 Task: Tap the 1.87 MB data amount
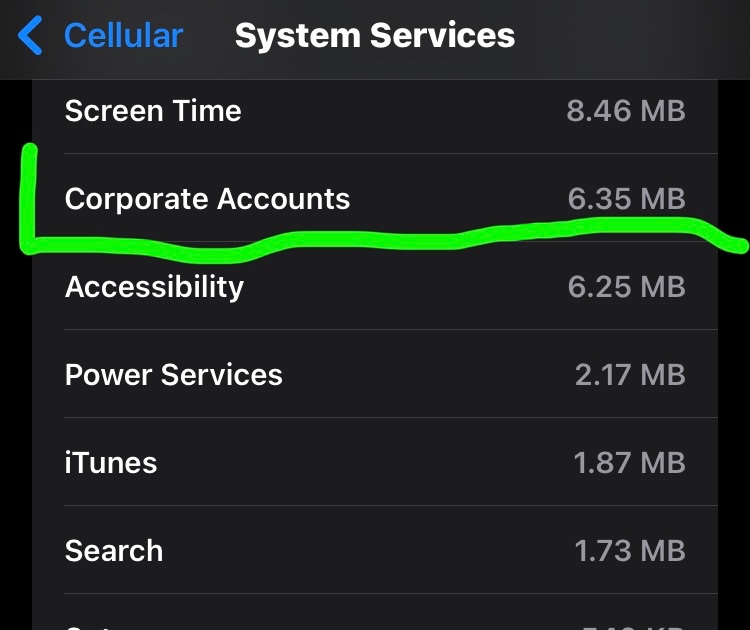click(x=630, y=463)
